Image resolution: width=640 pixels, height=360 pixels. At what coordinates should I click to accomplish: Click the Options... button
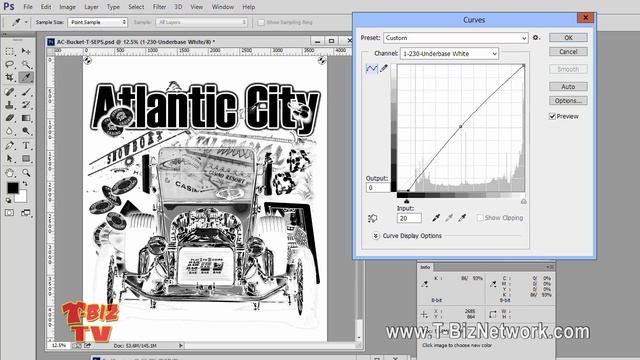pos(568,100)
